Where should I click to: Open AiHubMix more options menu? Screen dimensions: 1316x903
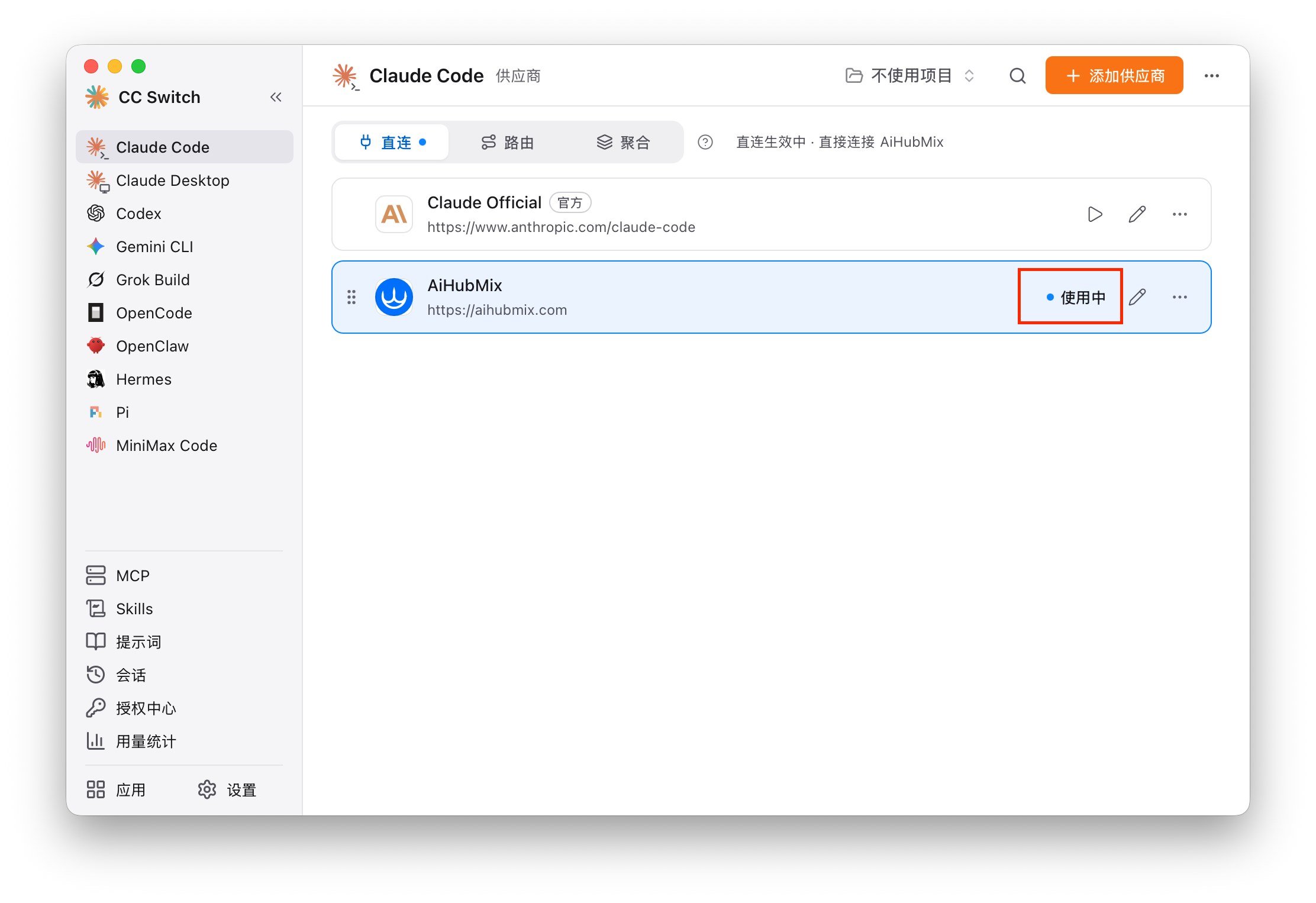1179,297
